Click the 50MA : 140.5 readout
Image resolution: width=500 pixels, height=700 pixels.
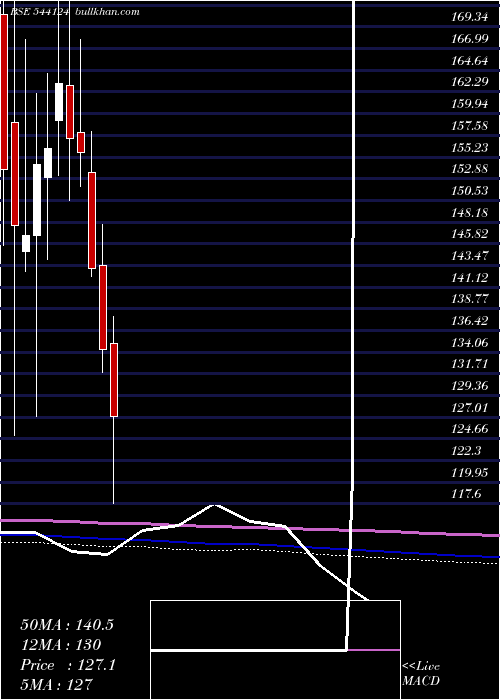click(67, 625)
